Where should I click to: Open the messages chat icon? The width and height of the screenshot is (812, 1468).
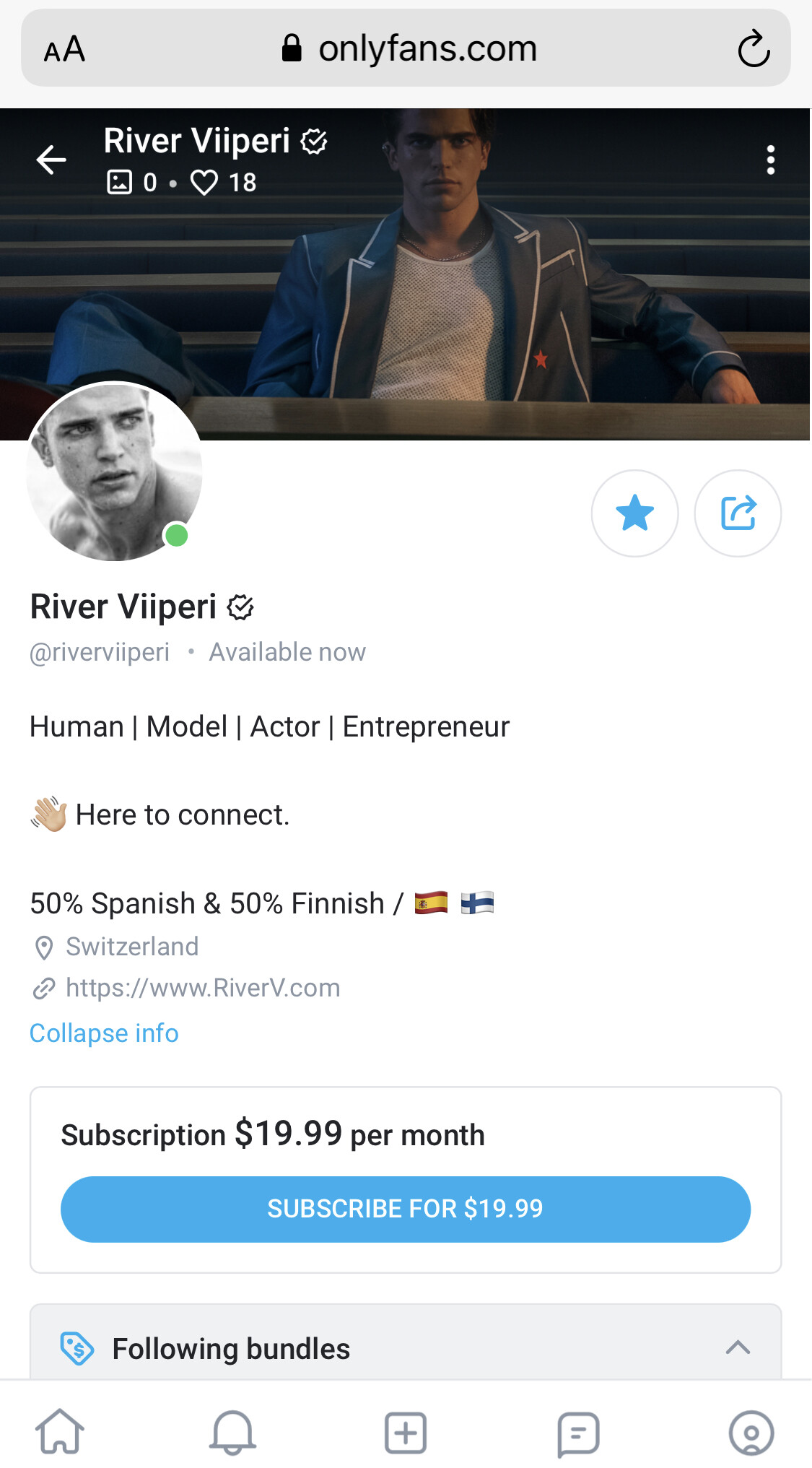click(x=578, y=1431)
